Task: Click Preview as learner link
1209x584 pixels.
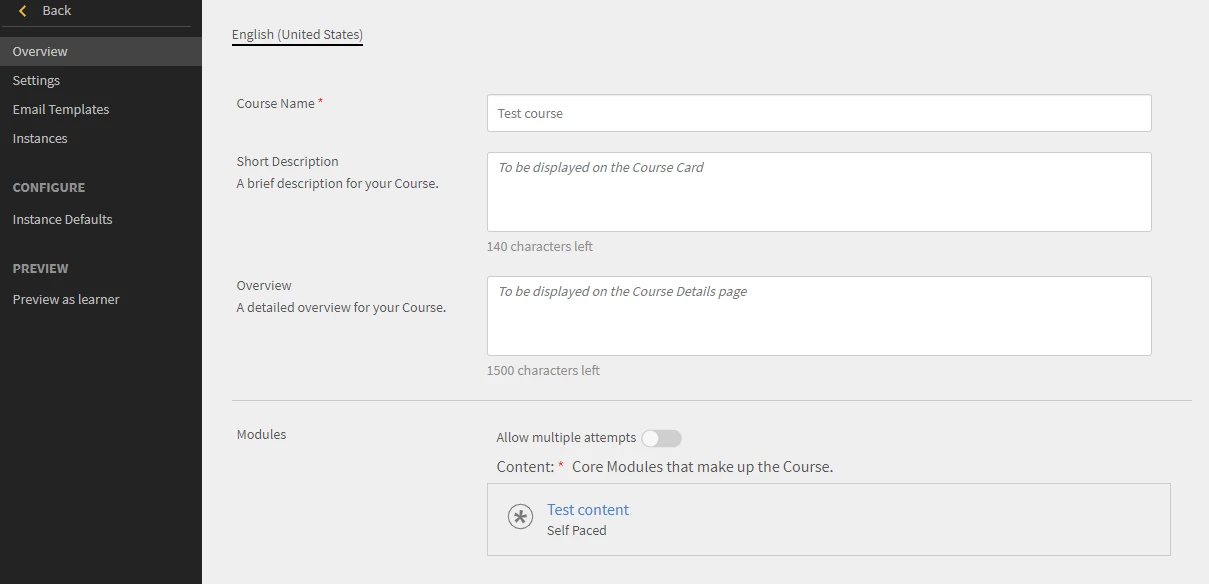Action: point(66,300)
